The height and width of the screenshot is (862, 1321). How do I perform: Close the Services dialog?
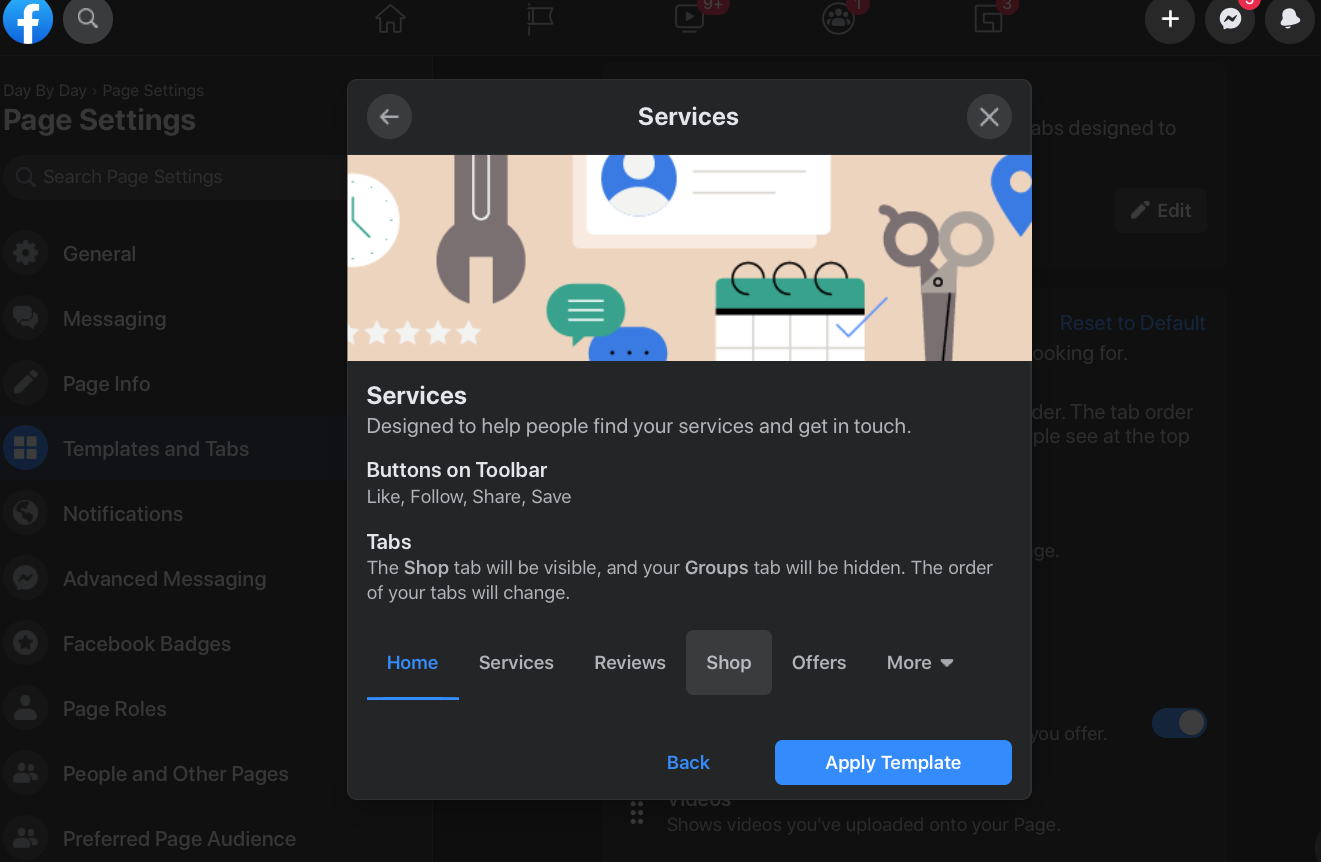tap(989, 117)
